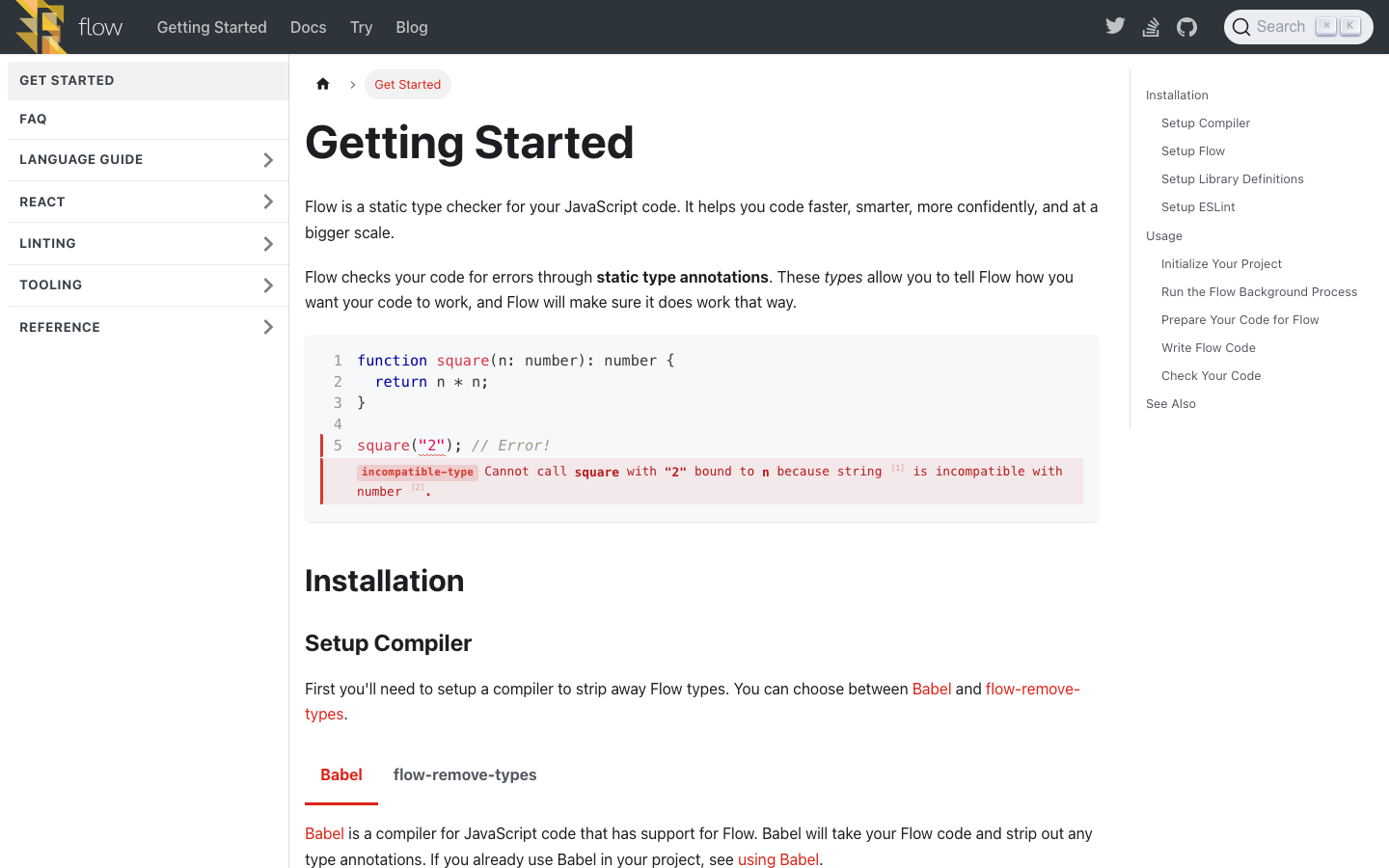Open Docs in navbar
1389x868 pixels.
309,27
